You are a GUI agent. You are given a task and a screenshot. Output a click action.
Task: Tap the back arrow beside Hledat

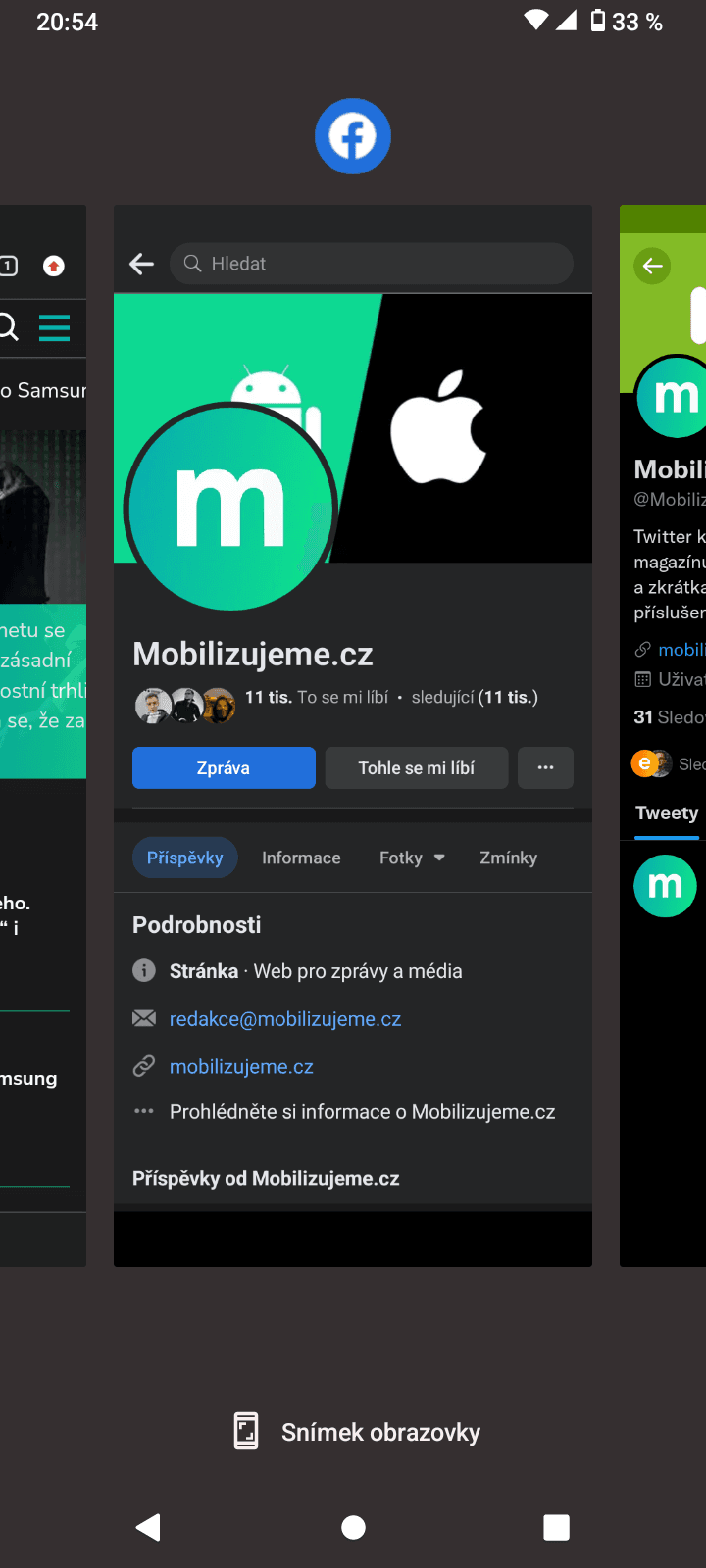tap(142, 264)
